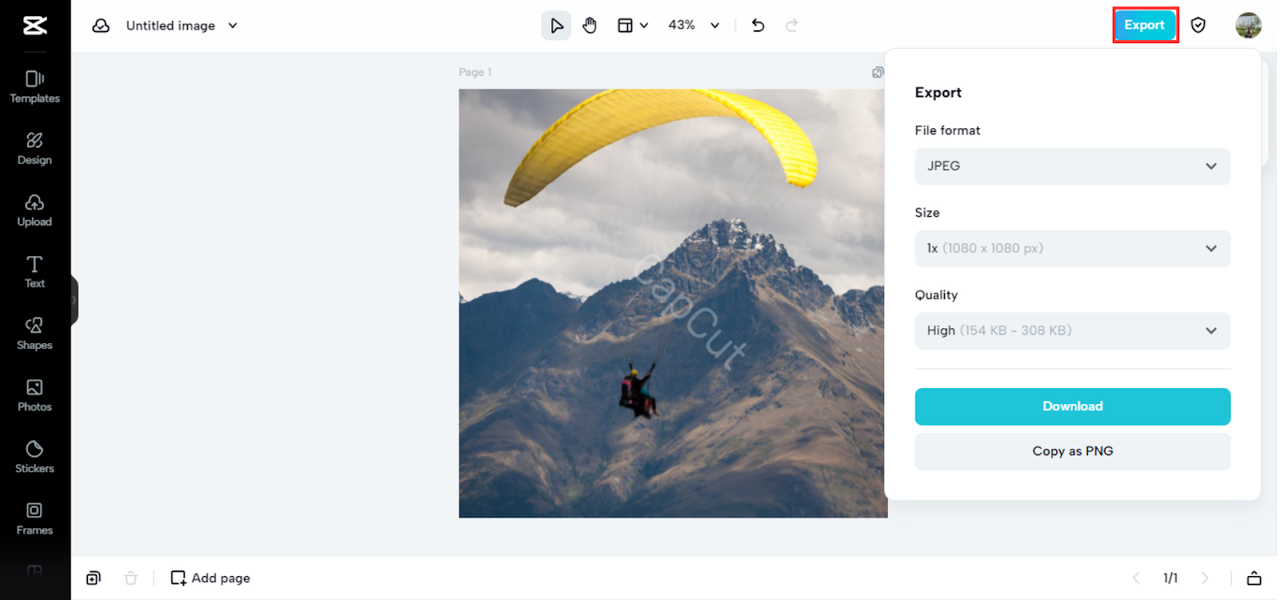Viewport: 1280px width, 600px height.
Task: Open the Stickers panel
Action: coord(35,457)
